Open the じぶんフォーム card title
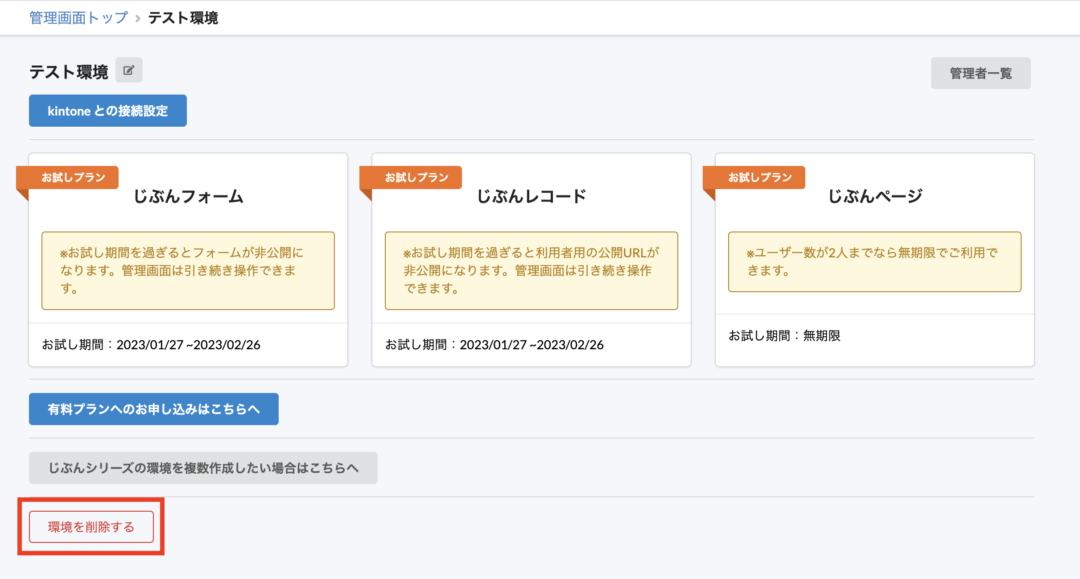The height and width of the screenshot is (579, 1080). pos(188,197)
